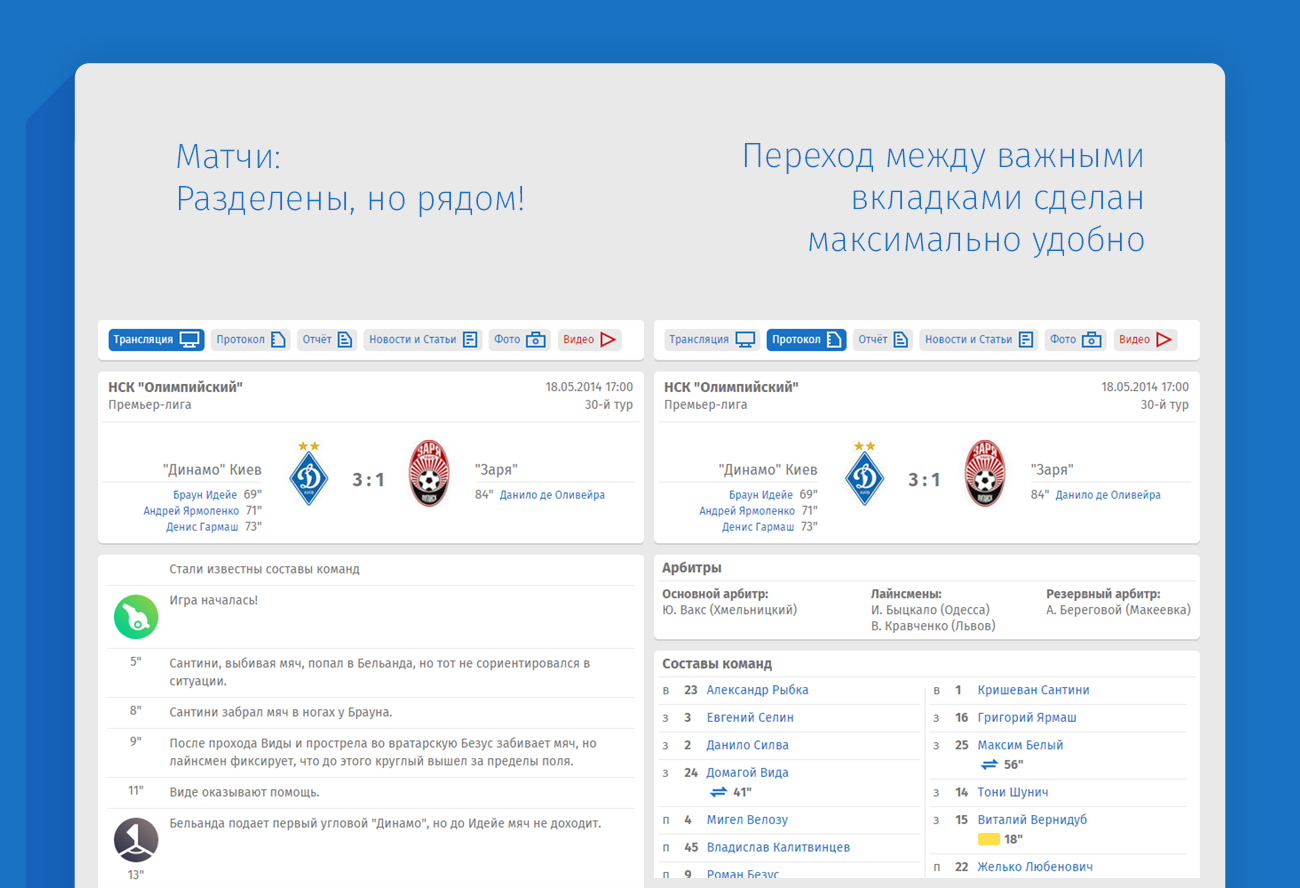This screenshot has width=1300, height=888.
Task: Open scorer link Андрей Ярмоленко in left panel
Action: [x=190, y=511]
